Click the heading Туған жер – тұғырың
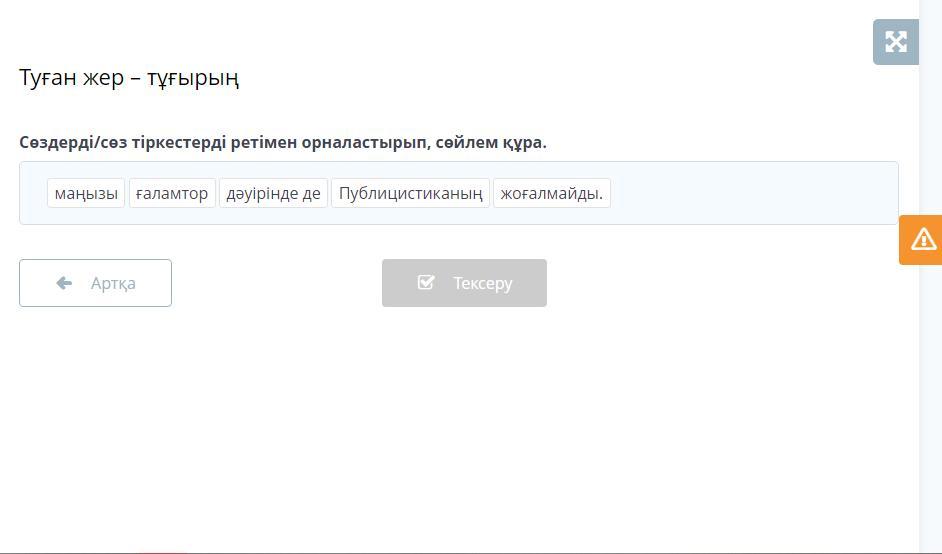The image size is (942, 554). (129, 78)
